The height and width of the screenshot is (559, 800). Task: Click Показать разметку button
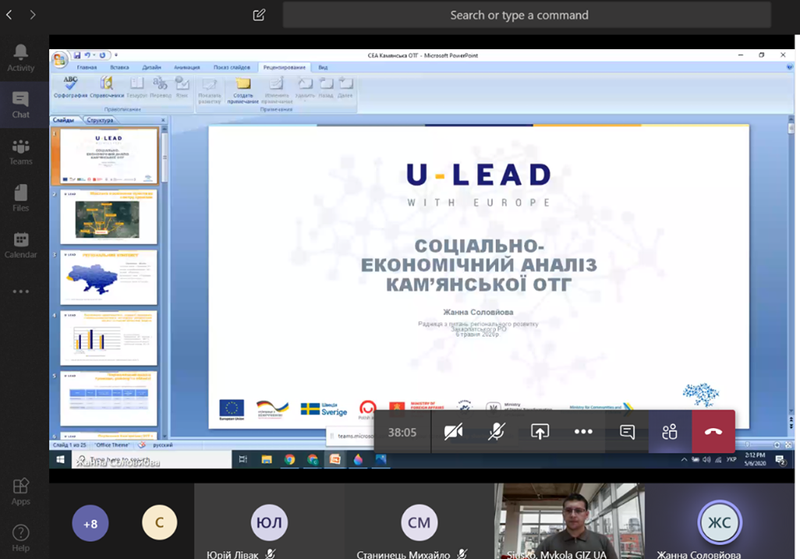tap(209, 90)
